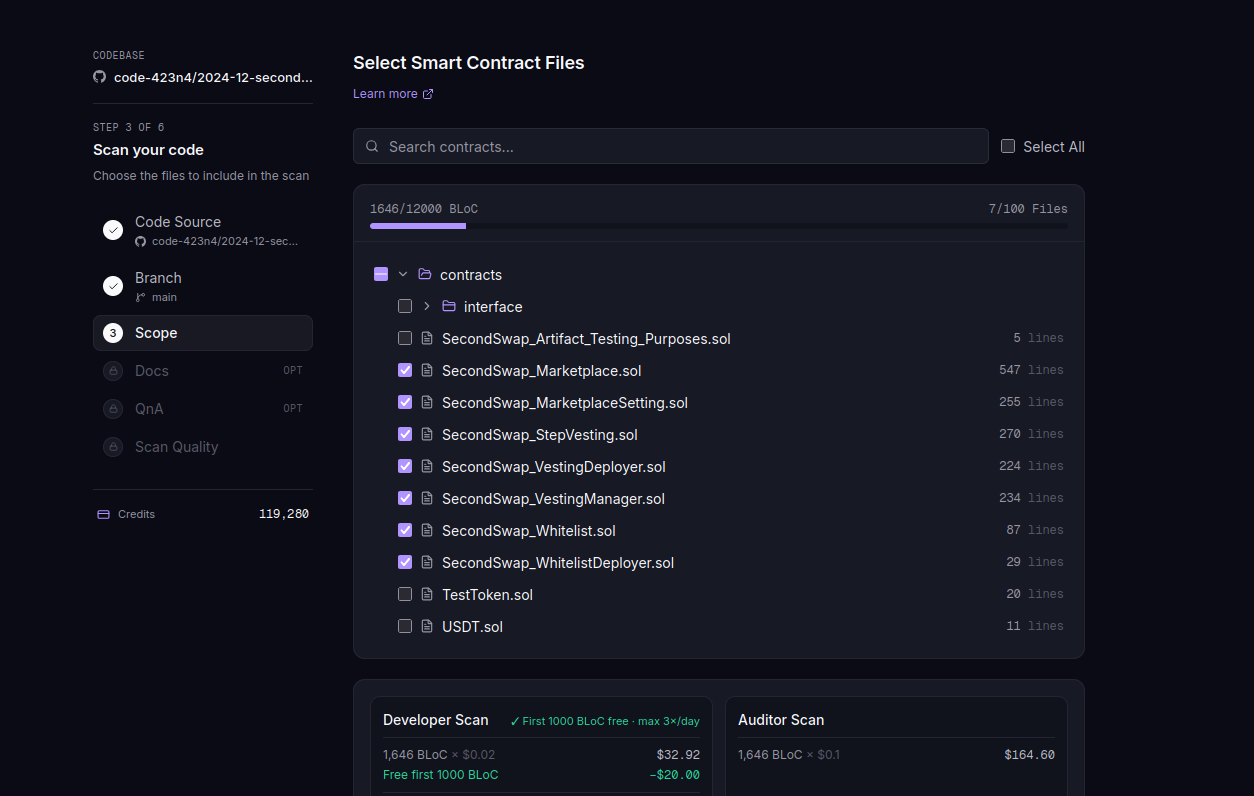
Task: Check the SecondSwap_Artifact_Testing_Purposes.sol checkbox
Action: (405, 338)
